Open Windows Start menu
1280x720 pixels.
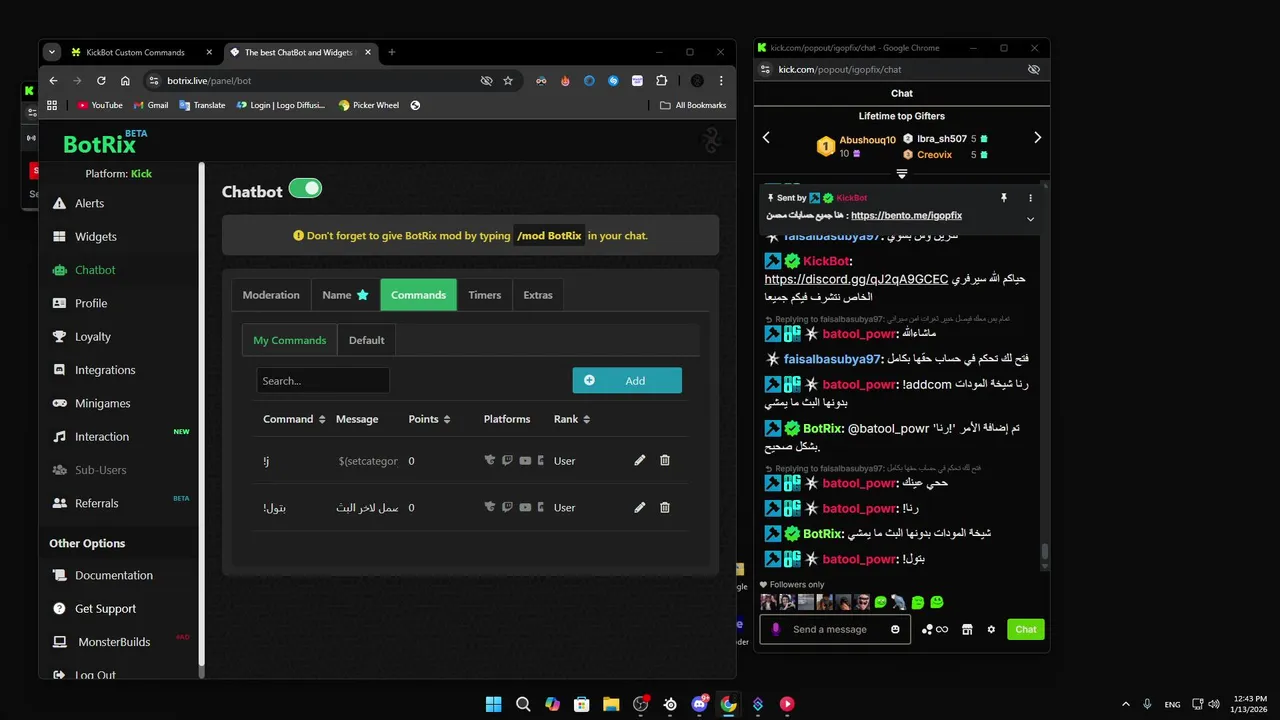pyautogui.click(x=494, y=704)
